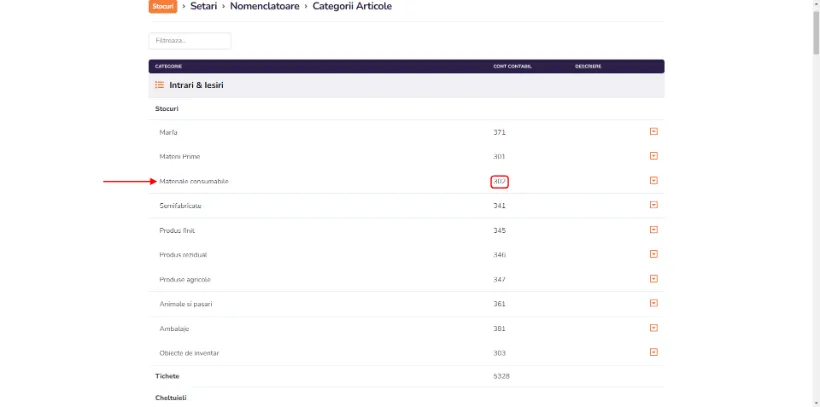This screenshot has height=407, width=820.
Task: Select the Produs finit category name
Action: click(177, 230)
